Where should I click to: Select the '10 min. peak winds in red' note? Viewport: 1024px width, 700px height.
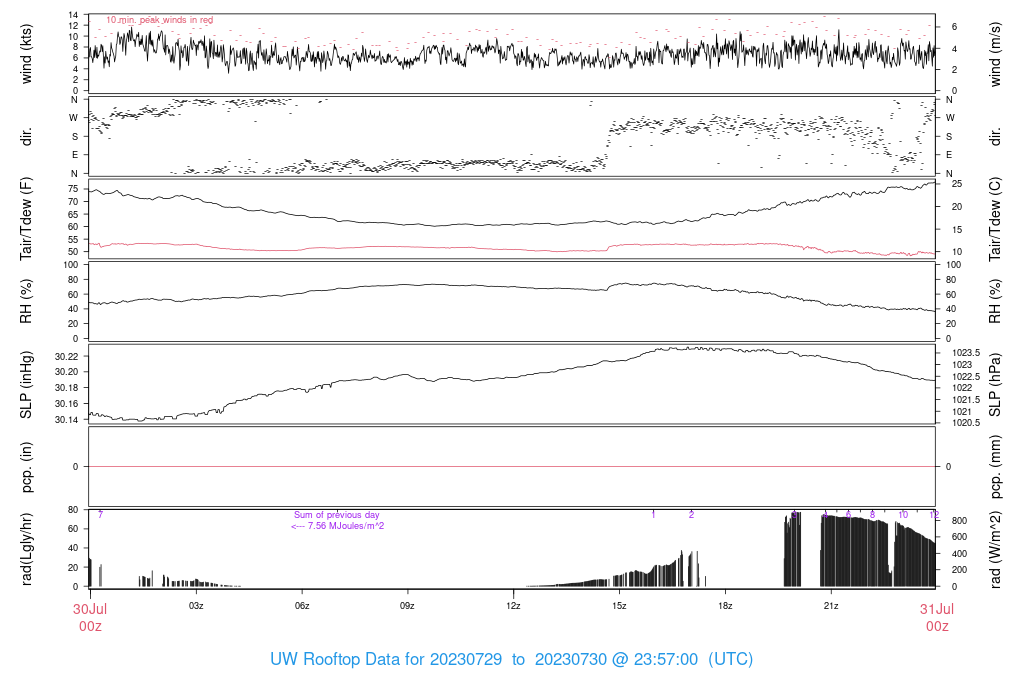tap(159, 20)
